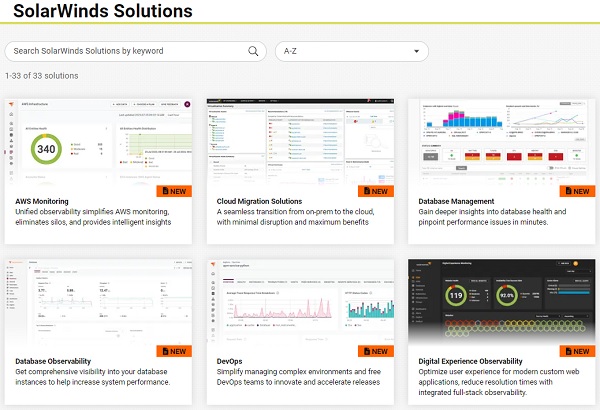Open the A-Z sort dropdown

[x=352, y=51]
